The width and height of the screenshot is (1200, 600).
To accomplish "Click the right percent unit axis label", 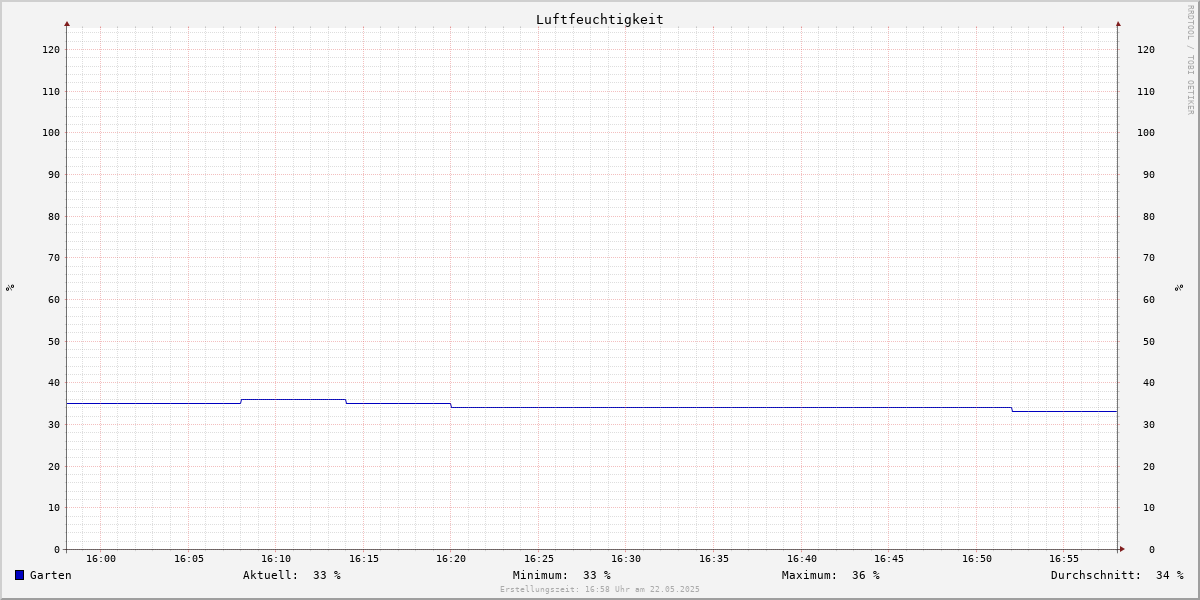I will click(x=1180, y=287).
